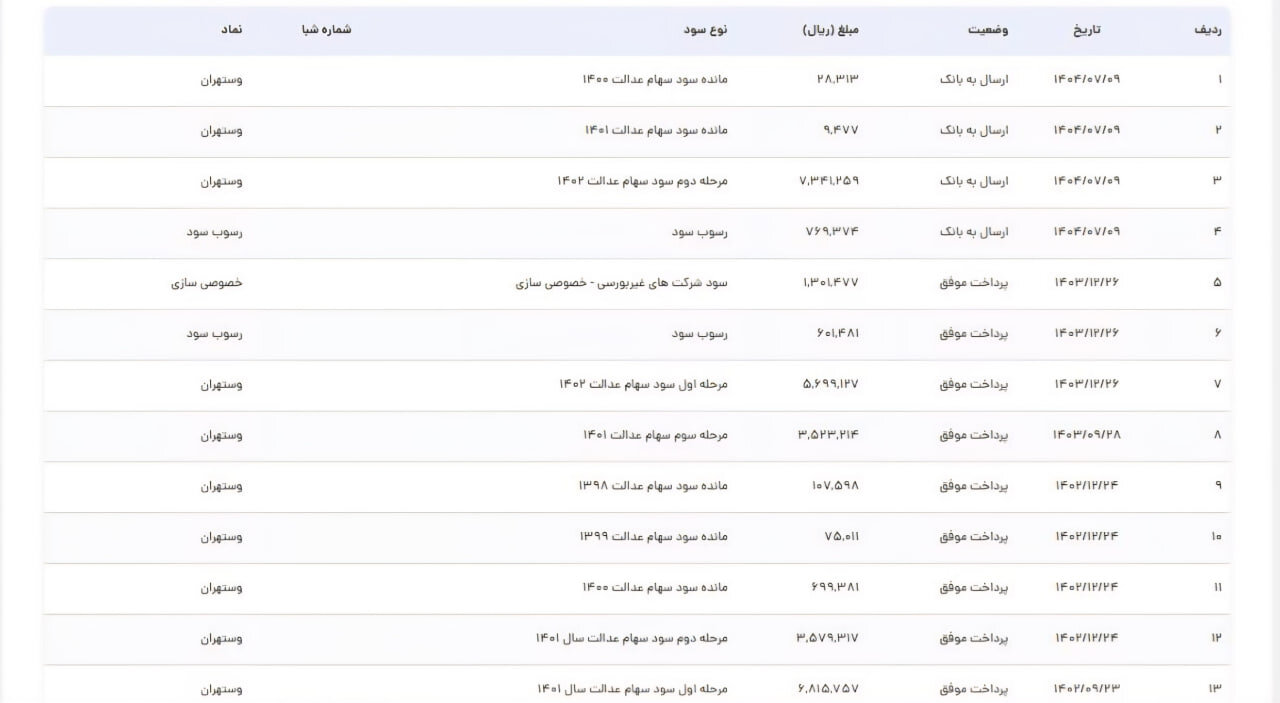Image resolution: width=1280 pixels, height=703 pixels.
Task: Click 'سود شرکت های غیربورسی - خصوصی سازی'
Action: (621, 283)
